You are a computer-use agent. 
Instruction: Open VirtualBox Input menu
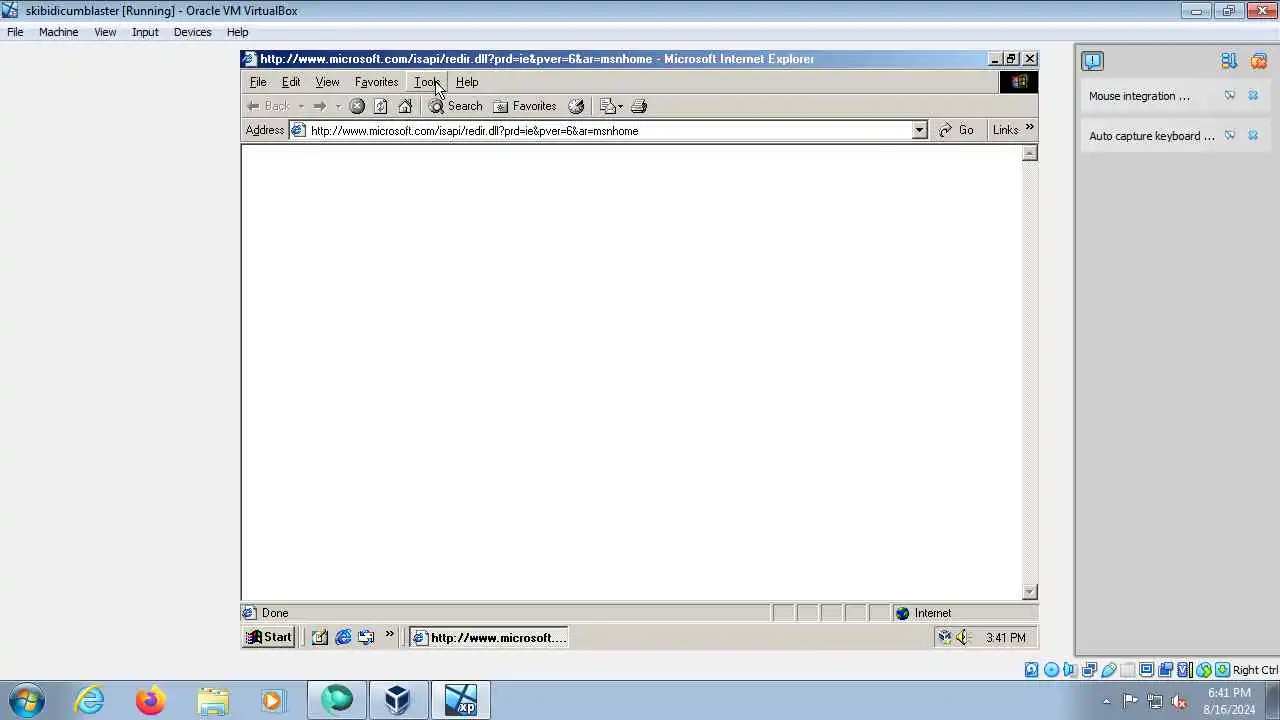[x=145, y=32]
